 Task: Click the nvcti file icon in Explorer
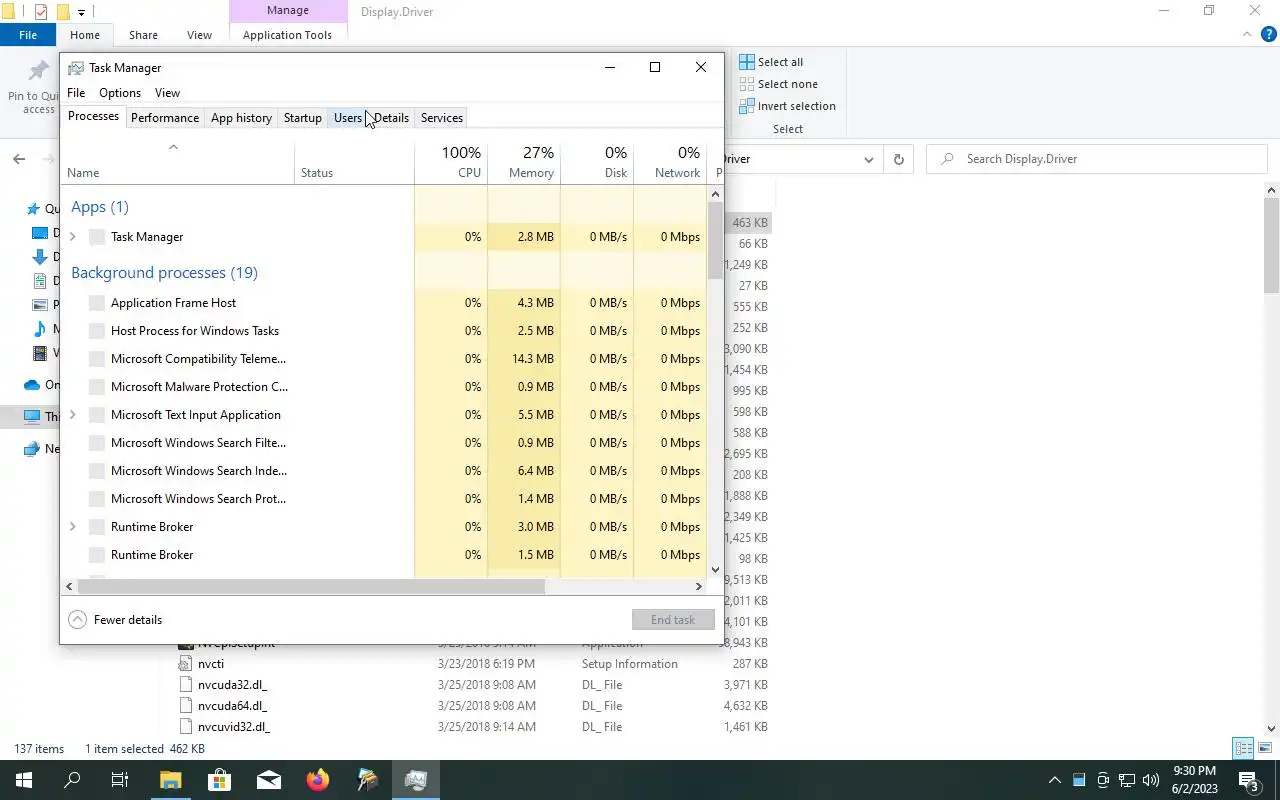click(x=185, y=664)
